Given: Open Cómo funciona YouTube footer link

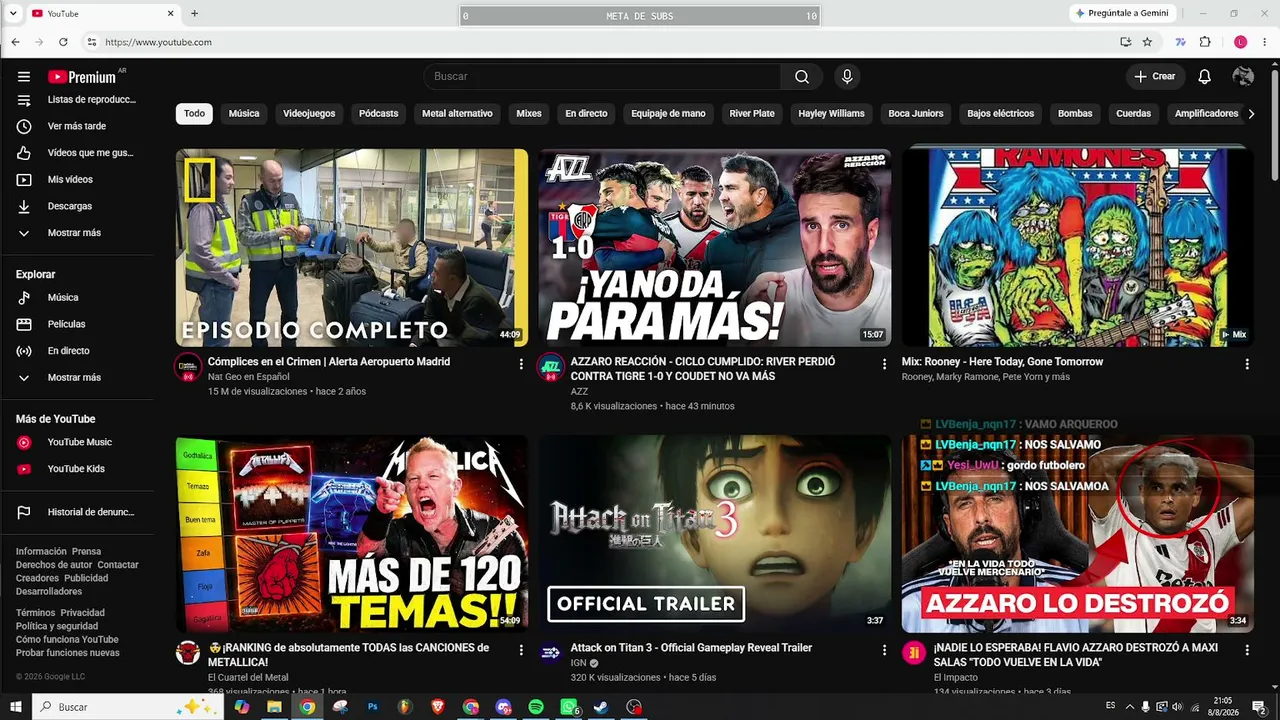Looking at the screenshot, I should [67, 640].
